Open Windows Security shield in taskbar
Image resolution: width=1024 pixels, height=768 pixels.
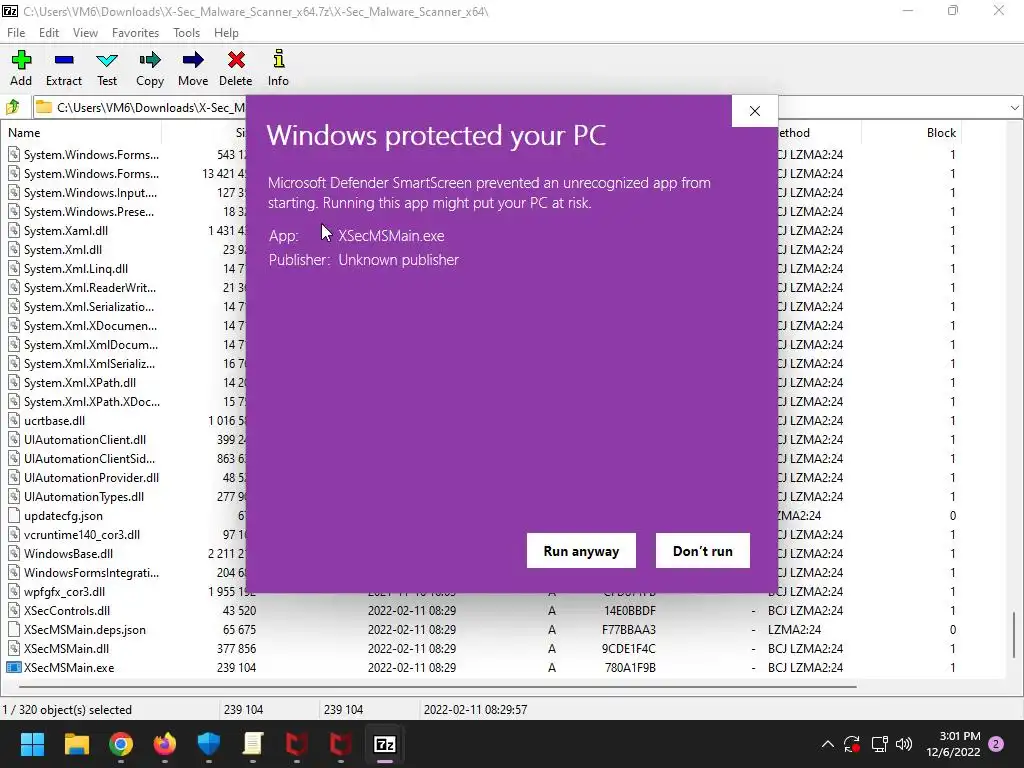(209, 744)
